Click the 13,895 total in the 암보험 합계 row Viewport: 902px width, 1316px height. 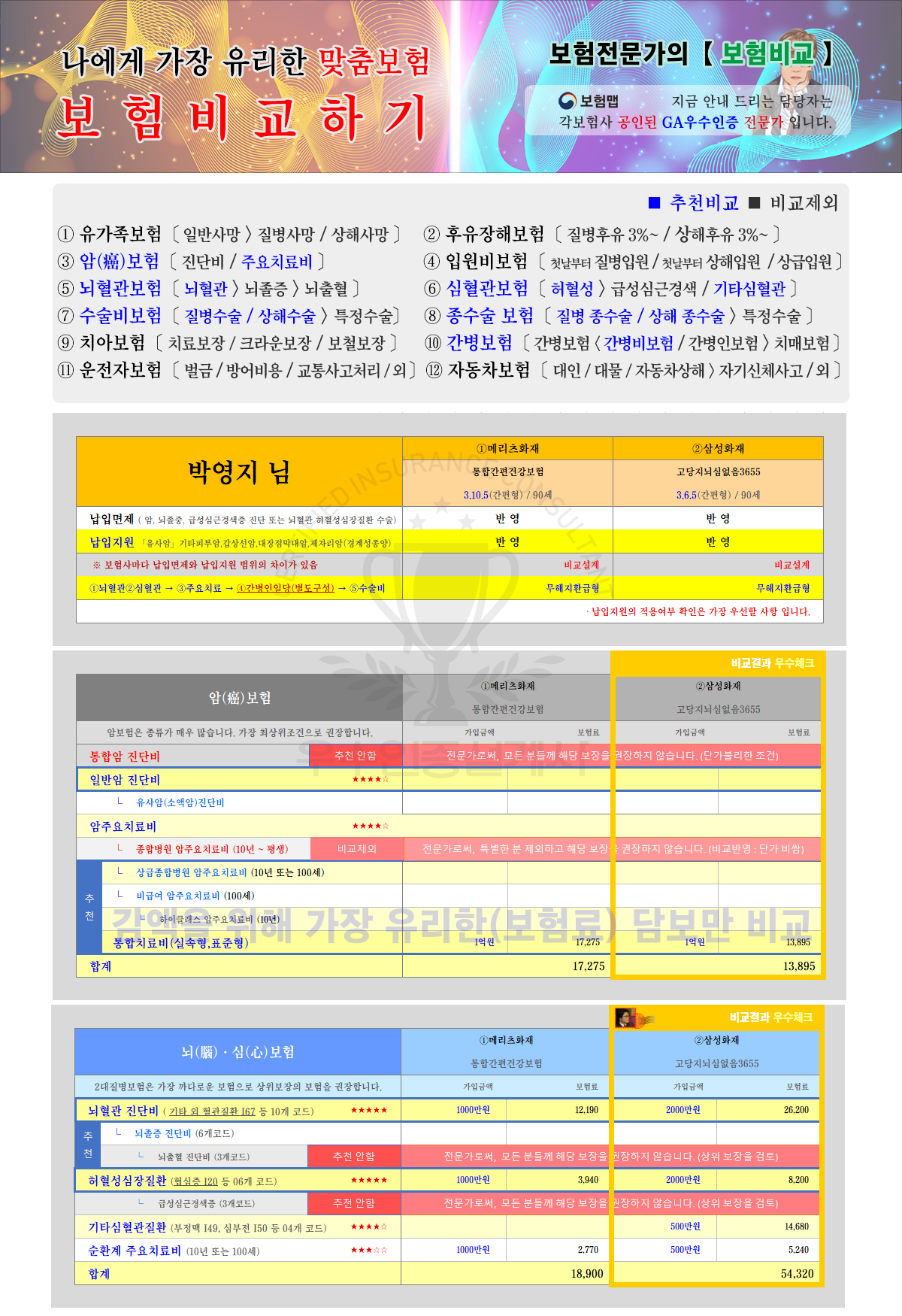pos(799,966)
